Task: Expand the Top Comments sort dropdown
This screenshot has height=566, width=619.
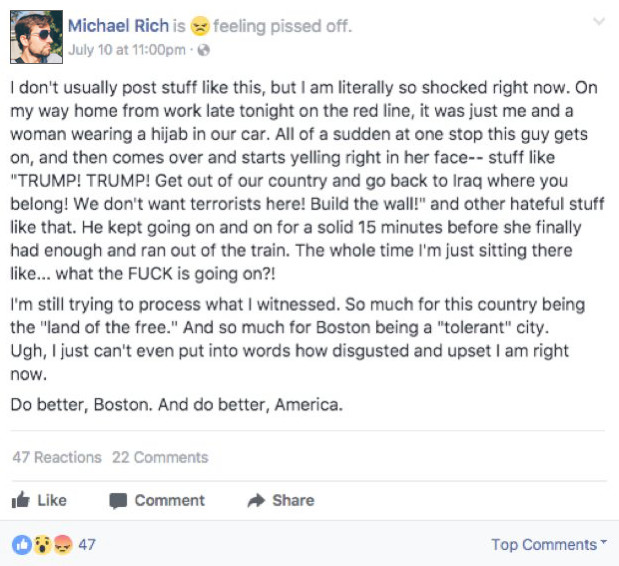Action: (x=549, y=545)
